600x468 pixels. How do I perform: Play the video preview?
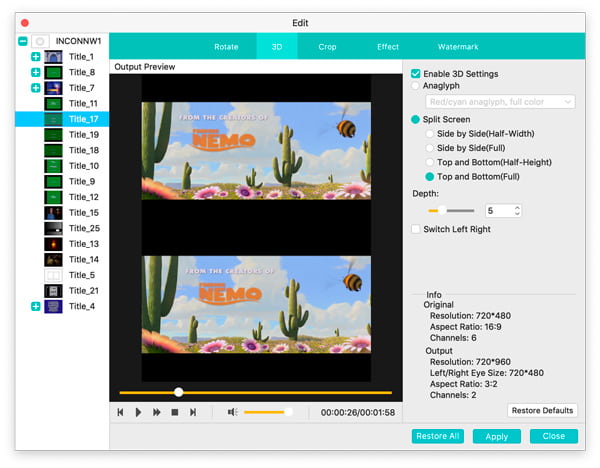click(139, 412)
